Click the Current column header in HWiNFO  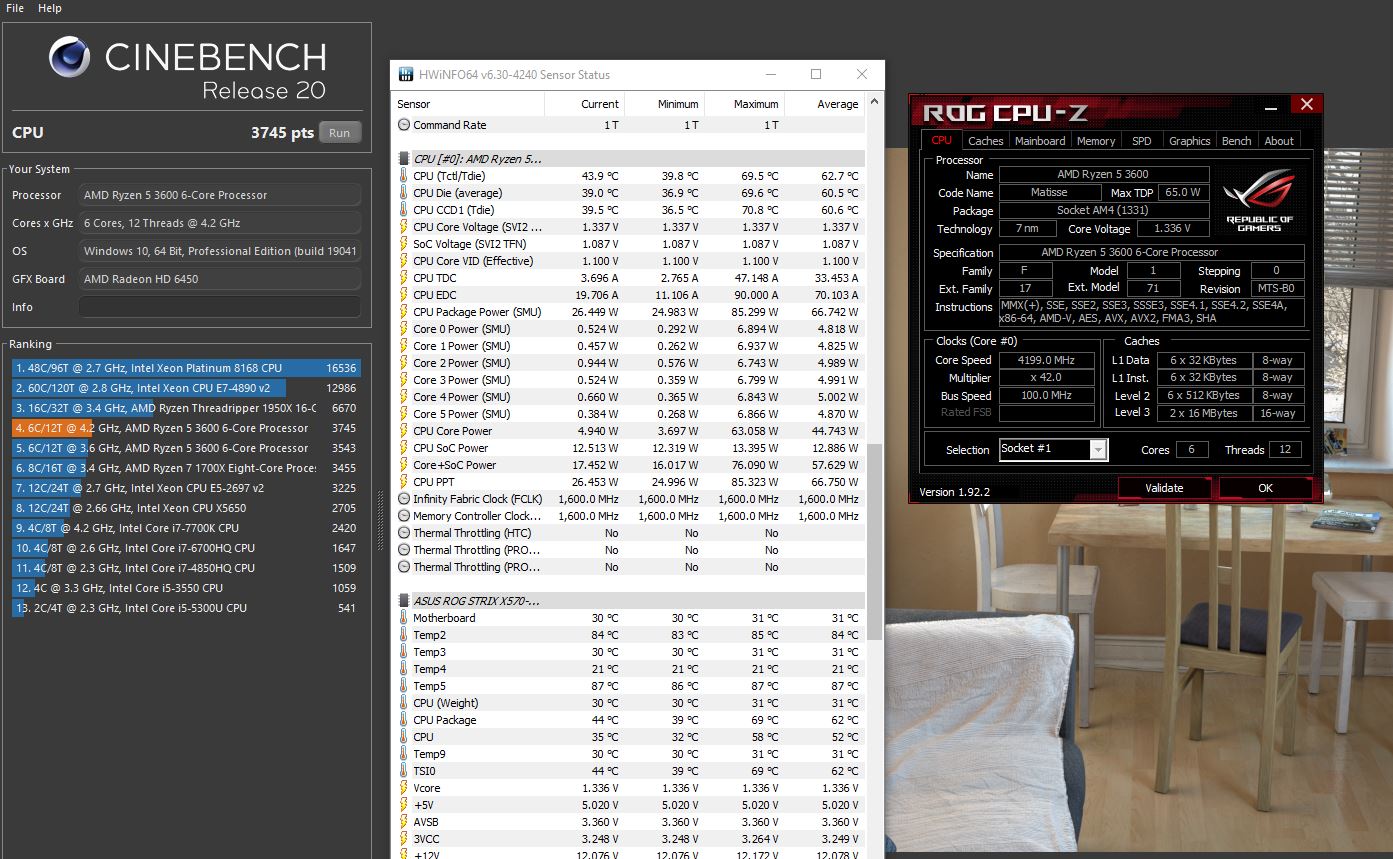click(584, 104)
